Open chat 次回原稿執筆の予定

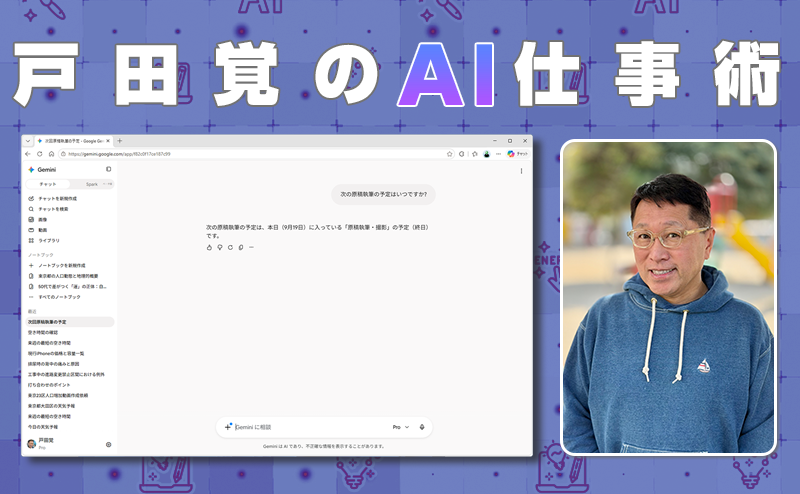point(70,322)
